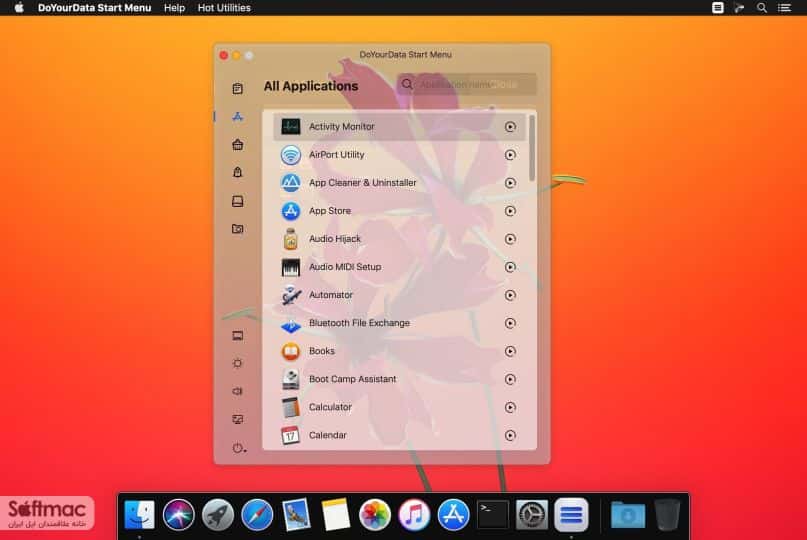Viewport: 807px width, 540px height.
Task: Open the disk drive sidebar icon
Action: (237, 201)
